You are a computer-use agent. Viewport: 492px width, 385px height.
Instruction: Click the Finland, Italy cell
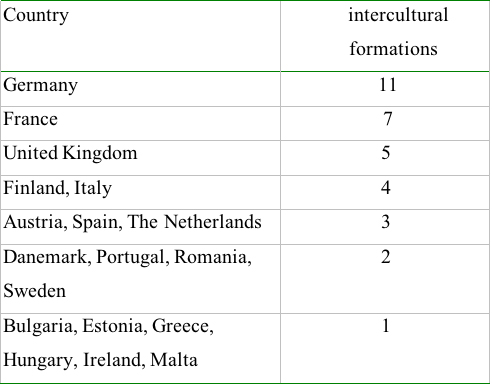(140, 192)
